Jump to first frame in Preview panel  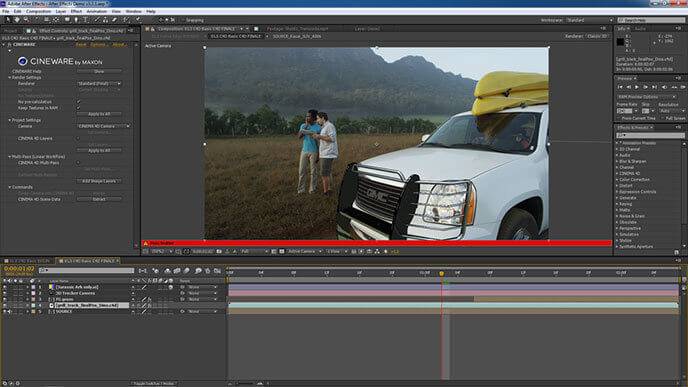tap(620, 87)
